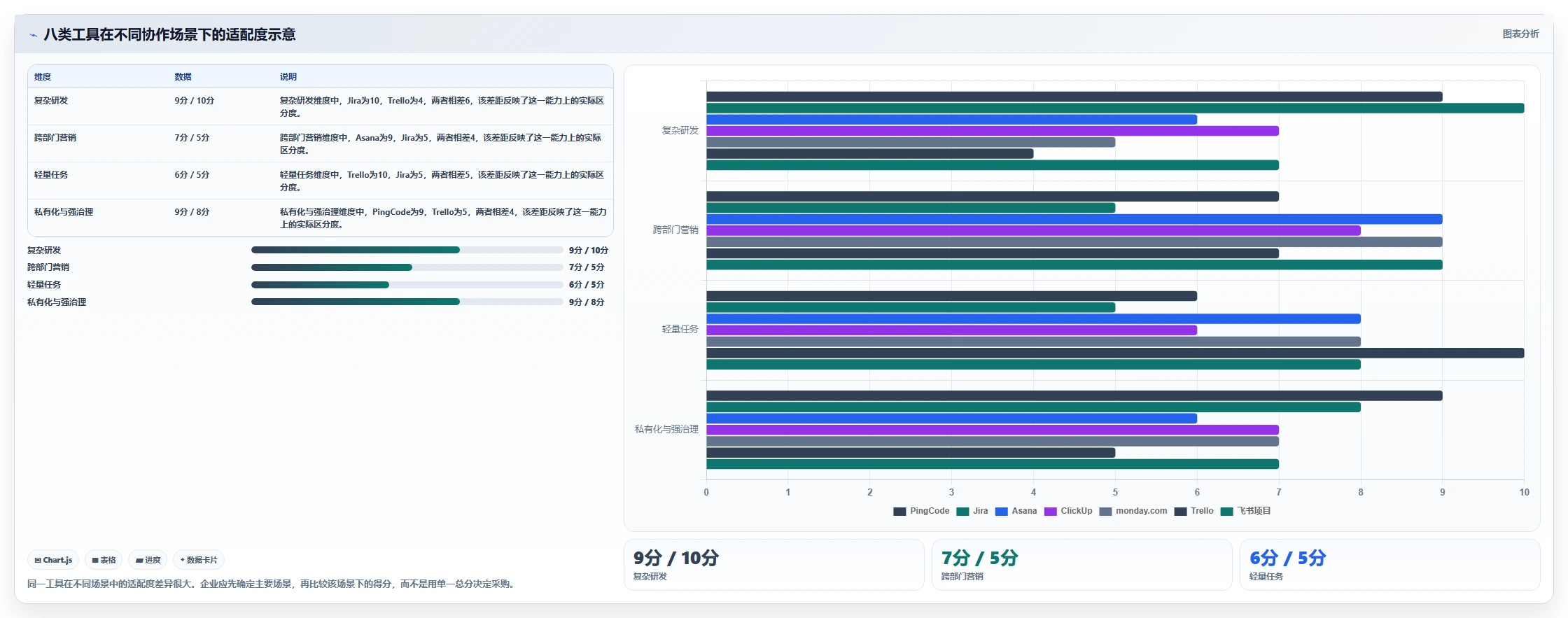The image size is (1568, 618).
Task: Click the footer note starting 同一工具在不同场景
Action: coord(273,584)
